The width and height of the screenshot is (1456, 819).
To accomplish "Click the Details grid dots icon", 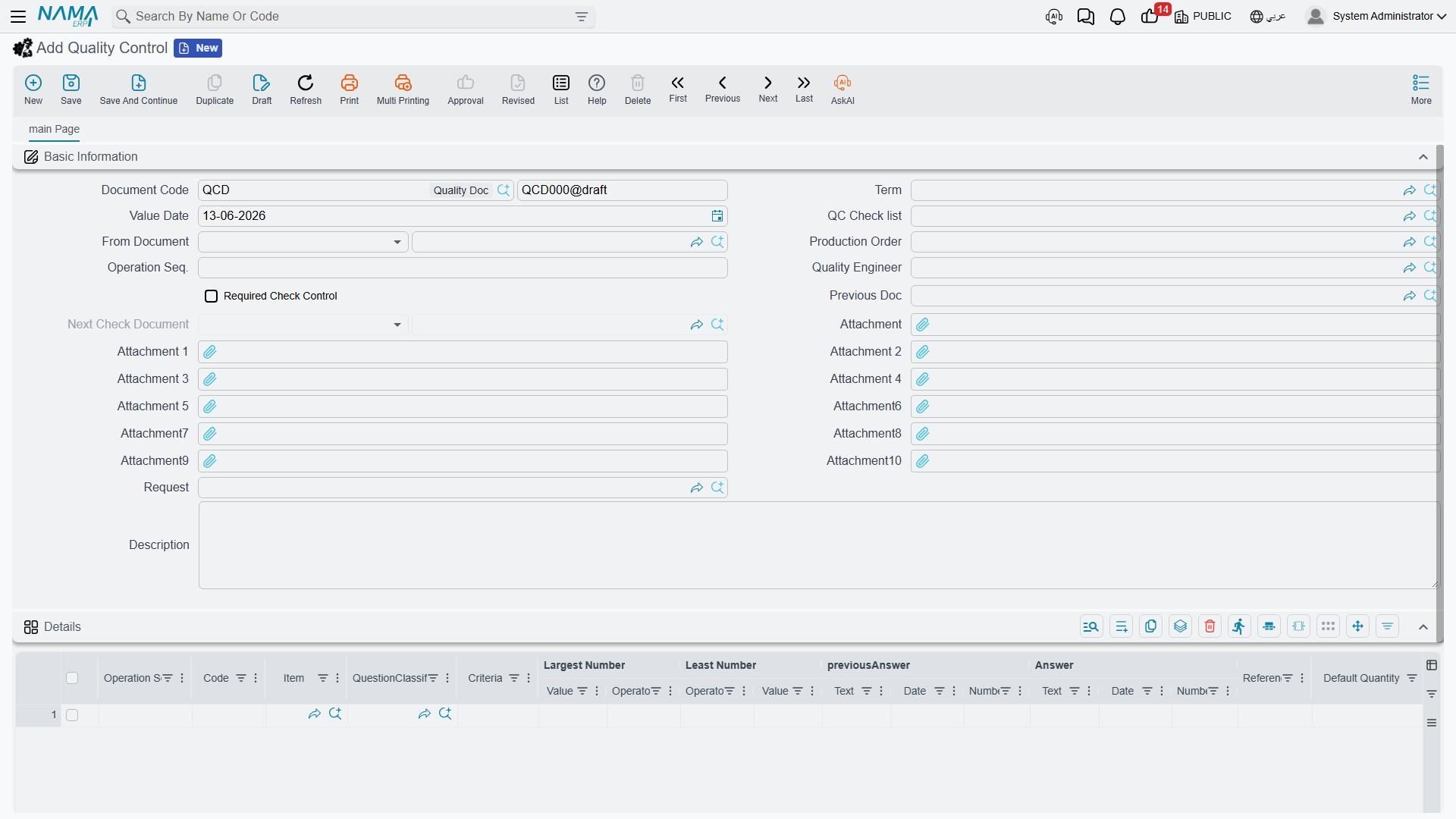I will 1328,626.
